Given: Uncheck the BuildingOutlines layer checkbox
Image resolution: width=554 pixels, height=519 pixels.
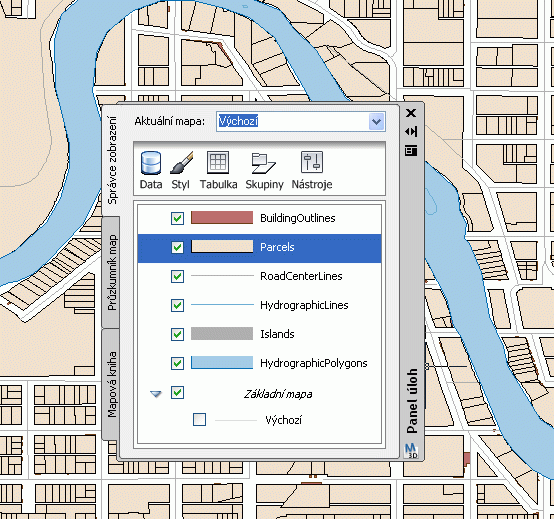Looking at the screenshot, I should (177, 218).
